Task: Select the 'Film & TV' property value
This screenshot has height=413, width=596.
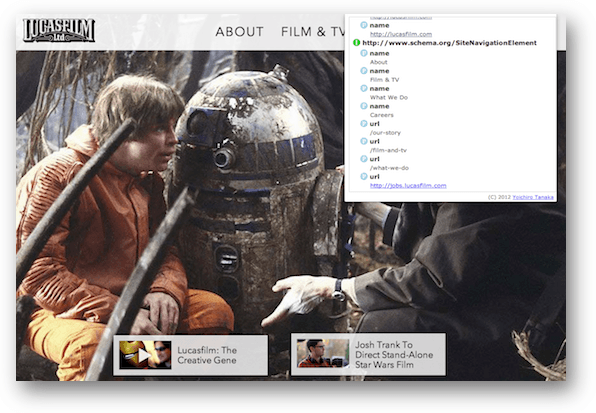Action: 384,79
